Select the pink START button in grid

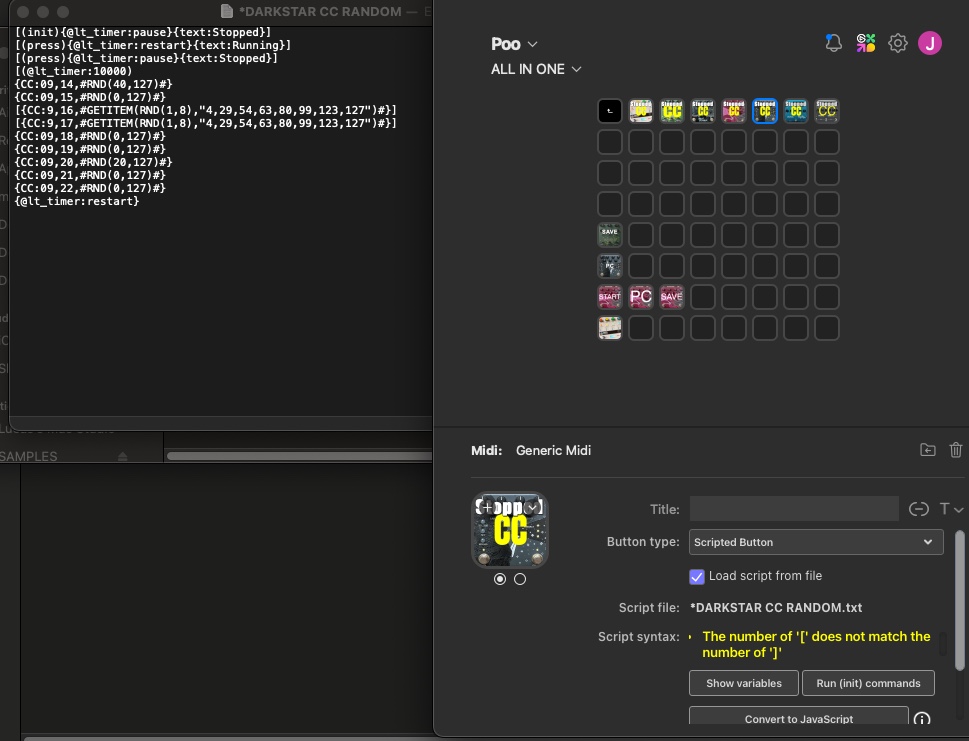point(609,297)
